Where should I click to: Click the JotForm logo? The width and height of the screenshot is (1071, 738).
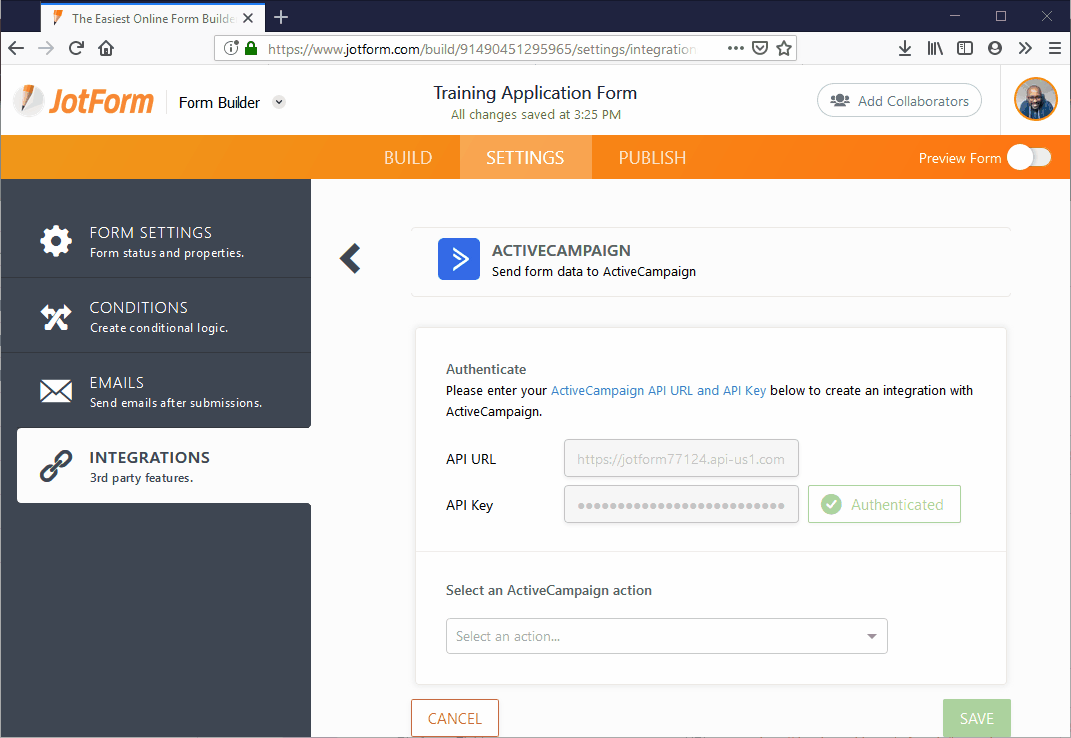tap(84, 101)
